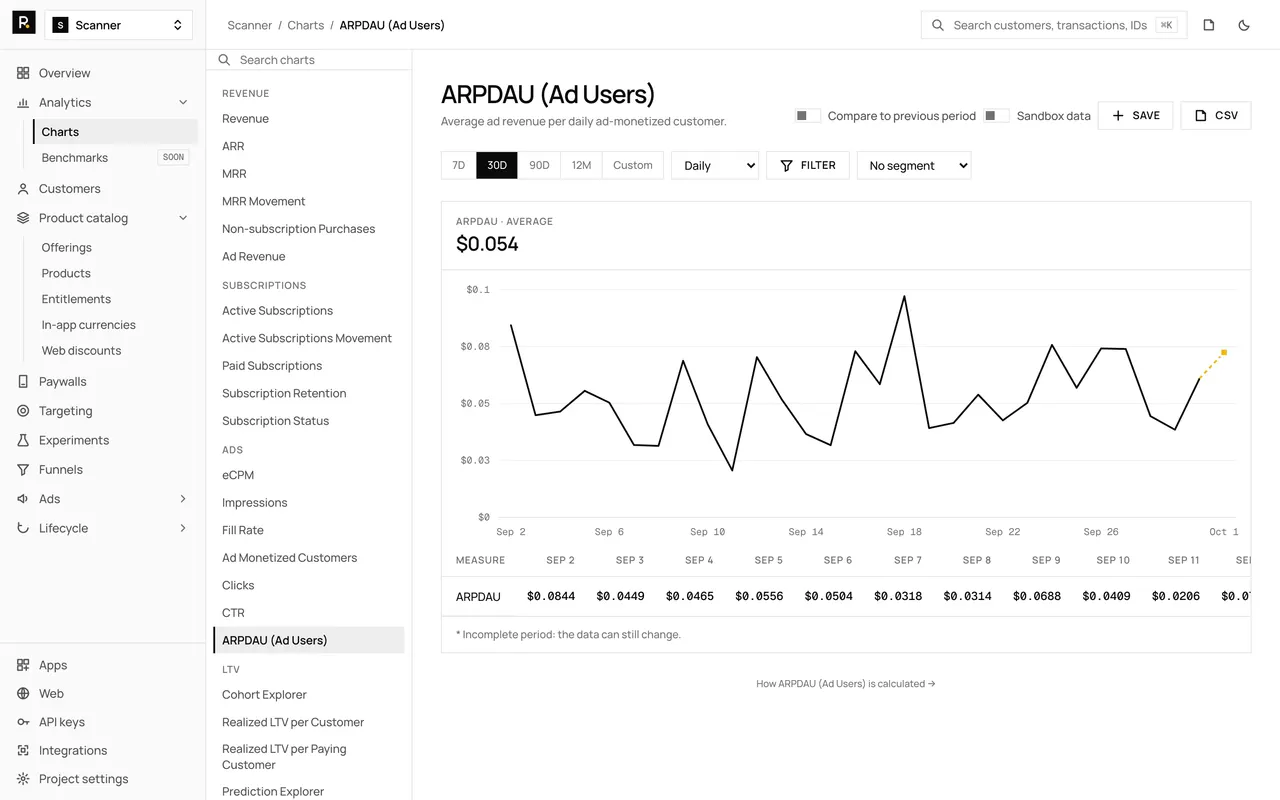
Task: Open the Ad Monetized Customers chart
Action: click(x=290, y=558)
